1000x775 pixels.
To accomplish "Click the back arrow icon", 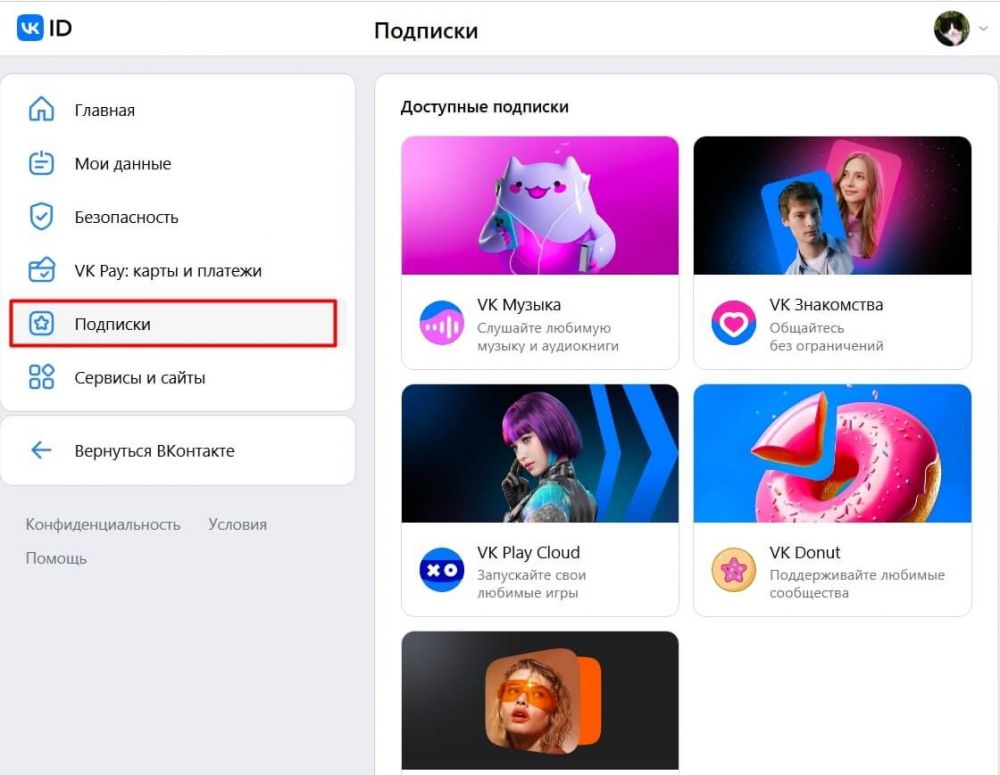I will 41,450.
